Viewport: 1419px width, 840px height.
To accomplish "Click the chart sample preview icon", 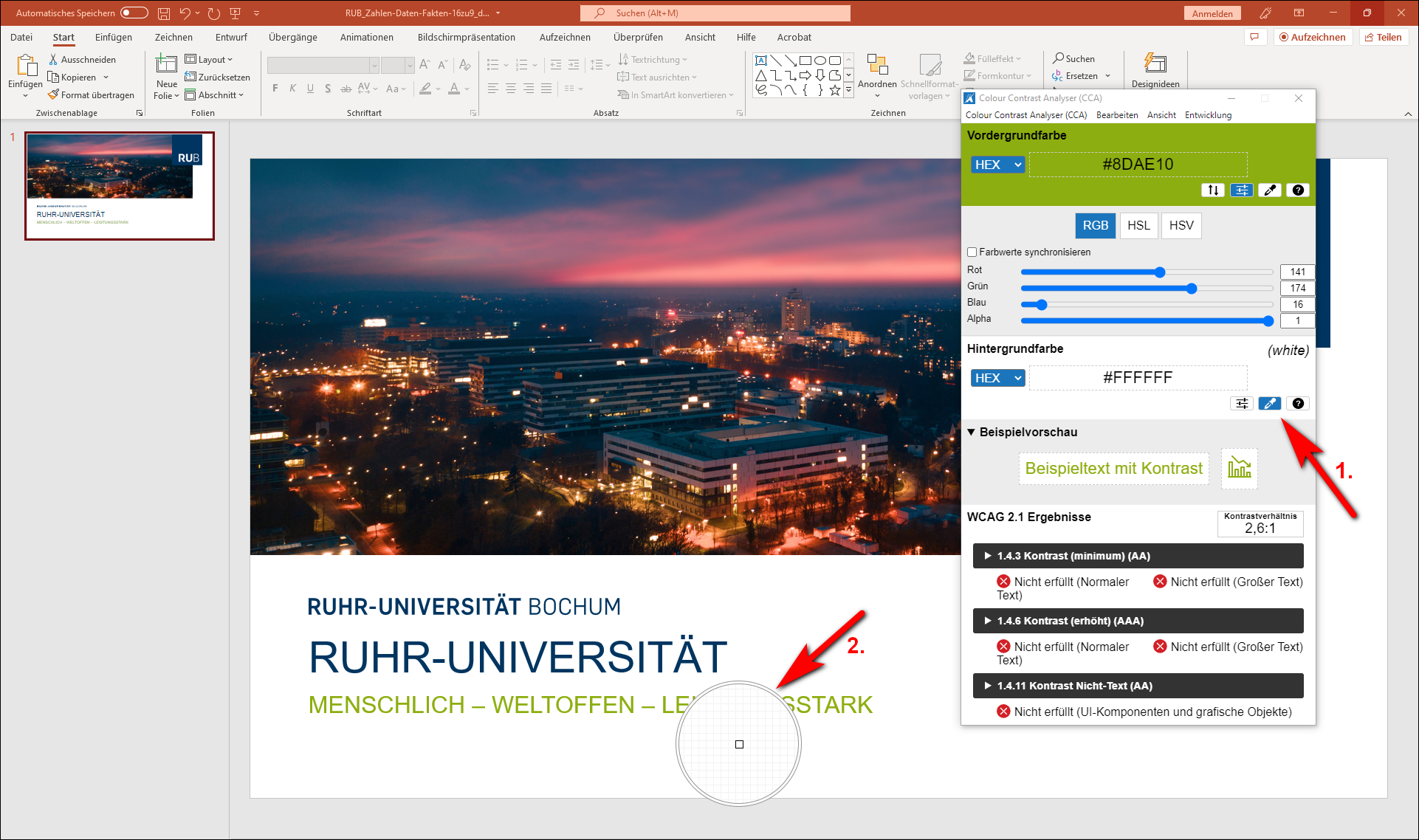I will [x=1239, y=468].
